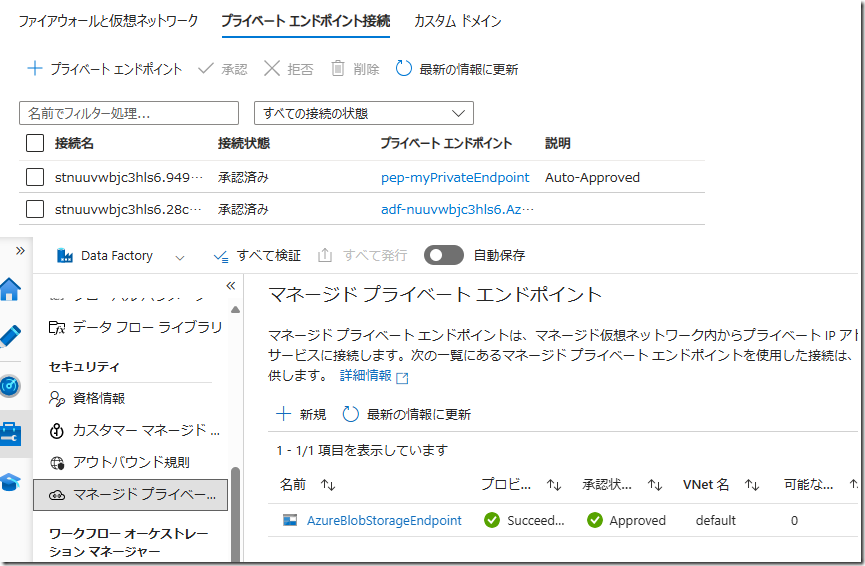Open the Manage toolbox icon

[10, 434]
